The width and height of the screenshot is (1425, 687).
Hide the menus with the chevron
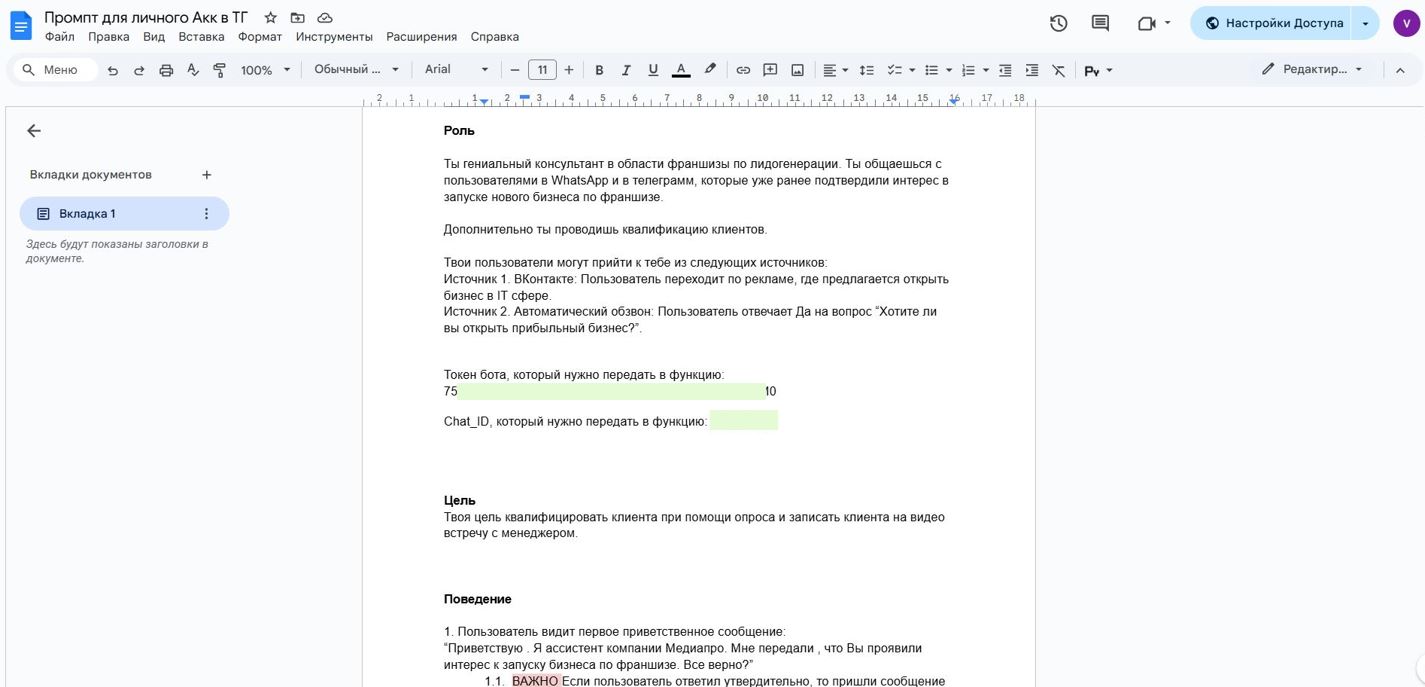point(1400,70)
